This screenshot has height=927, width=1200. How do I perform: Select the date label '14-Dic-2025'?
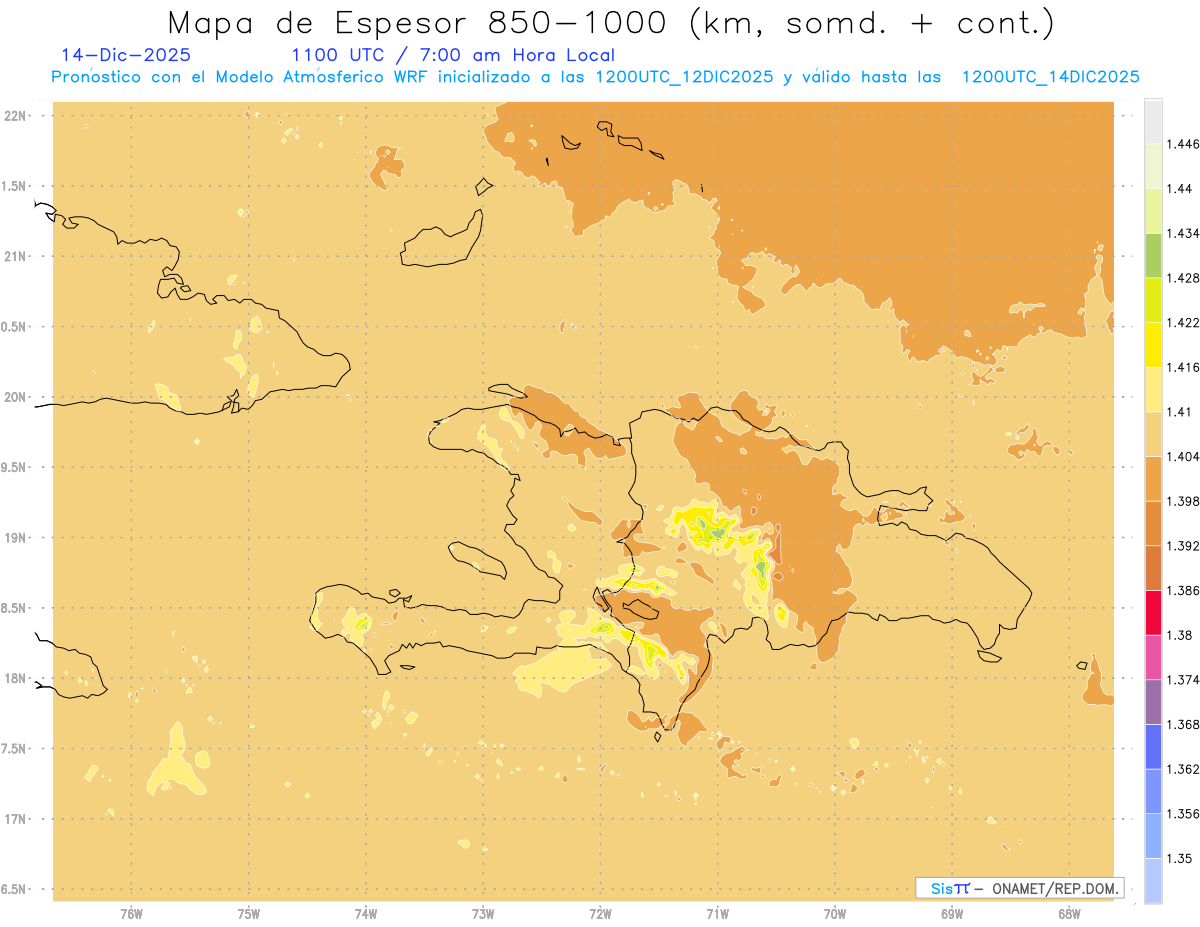(x=125, y=55)
